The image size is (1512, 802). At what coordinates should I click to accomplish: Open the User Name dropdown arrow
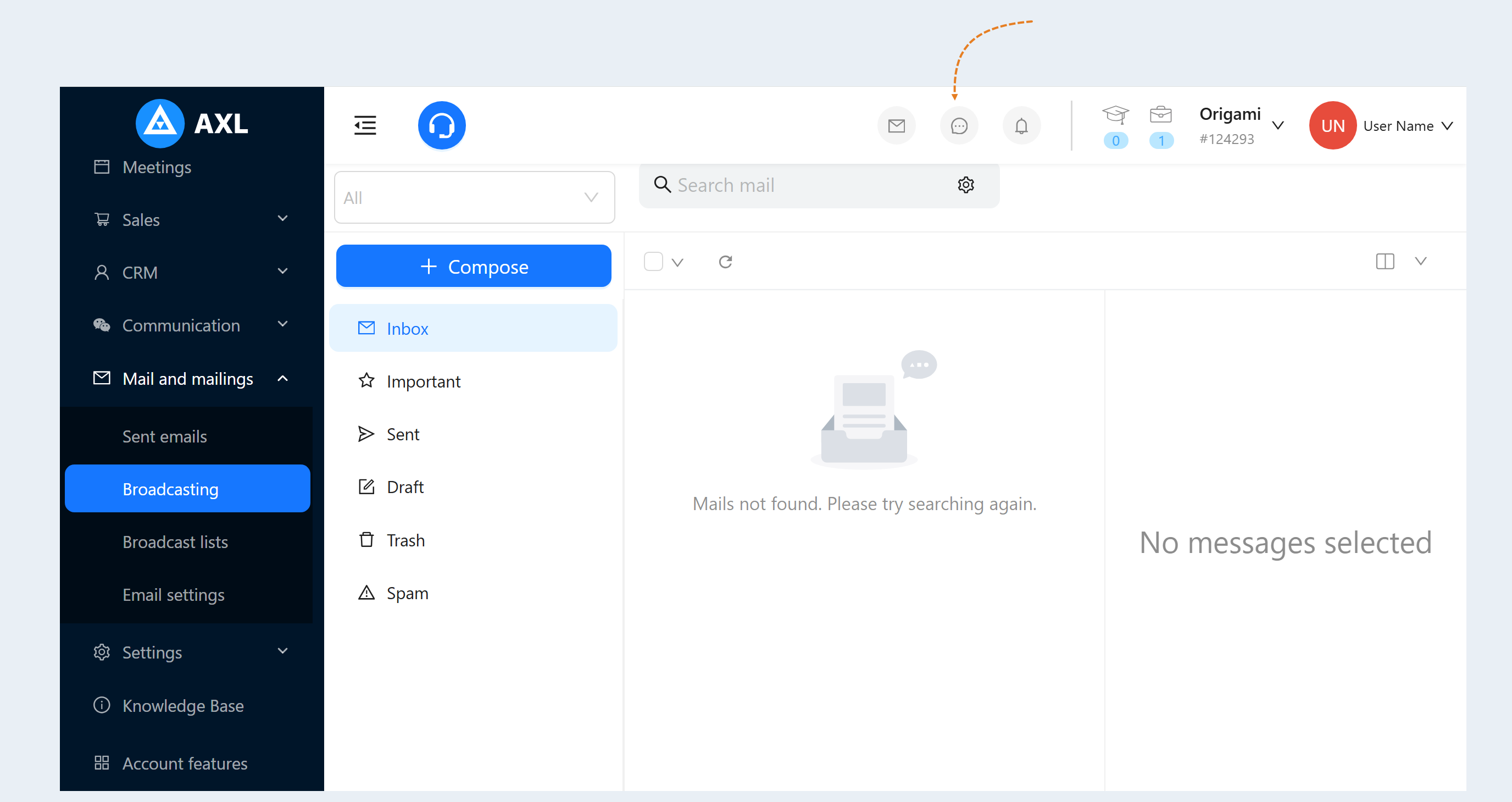pos(1447,126)
